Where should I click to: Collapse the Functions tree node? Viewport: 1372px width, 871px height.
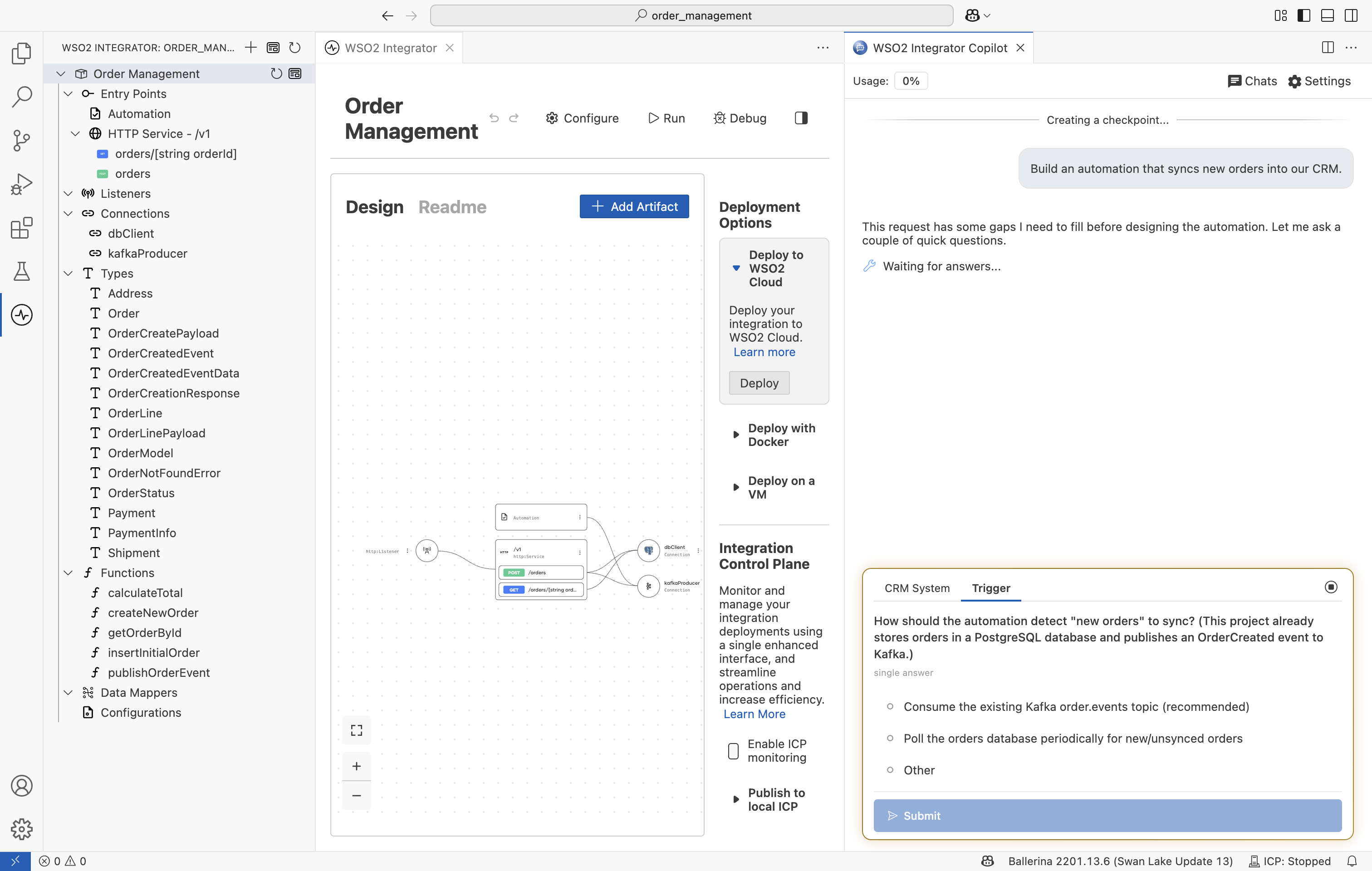69,573
